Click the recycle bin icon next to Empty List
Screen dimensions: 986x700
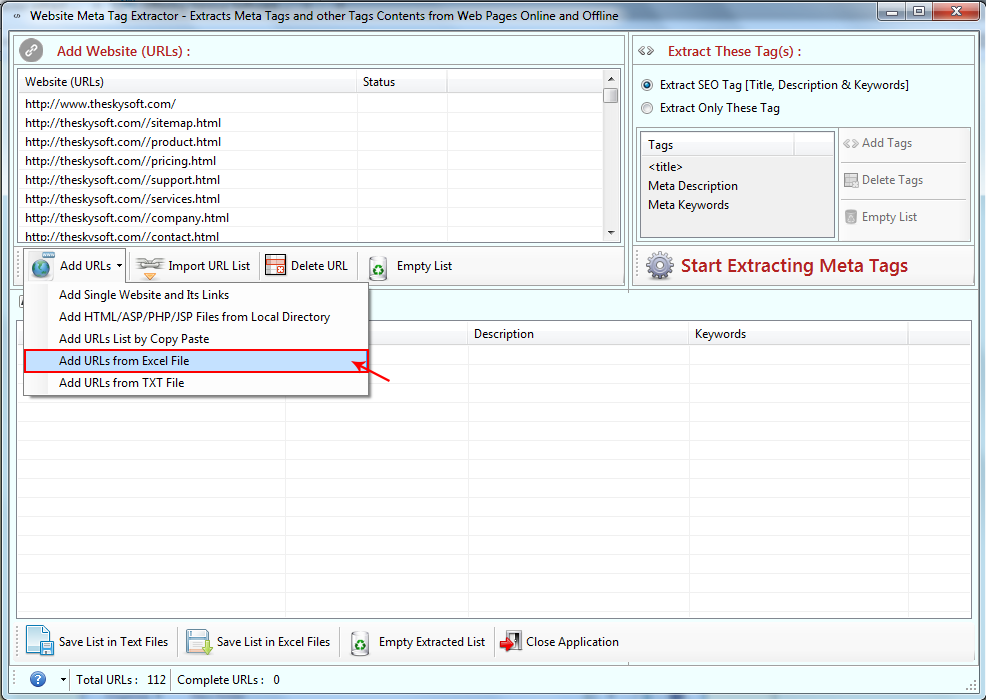coord(378,267)
